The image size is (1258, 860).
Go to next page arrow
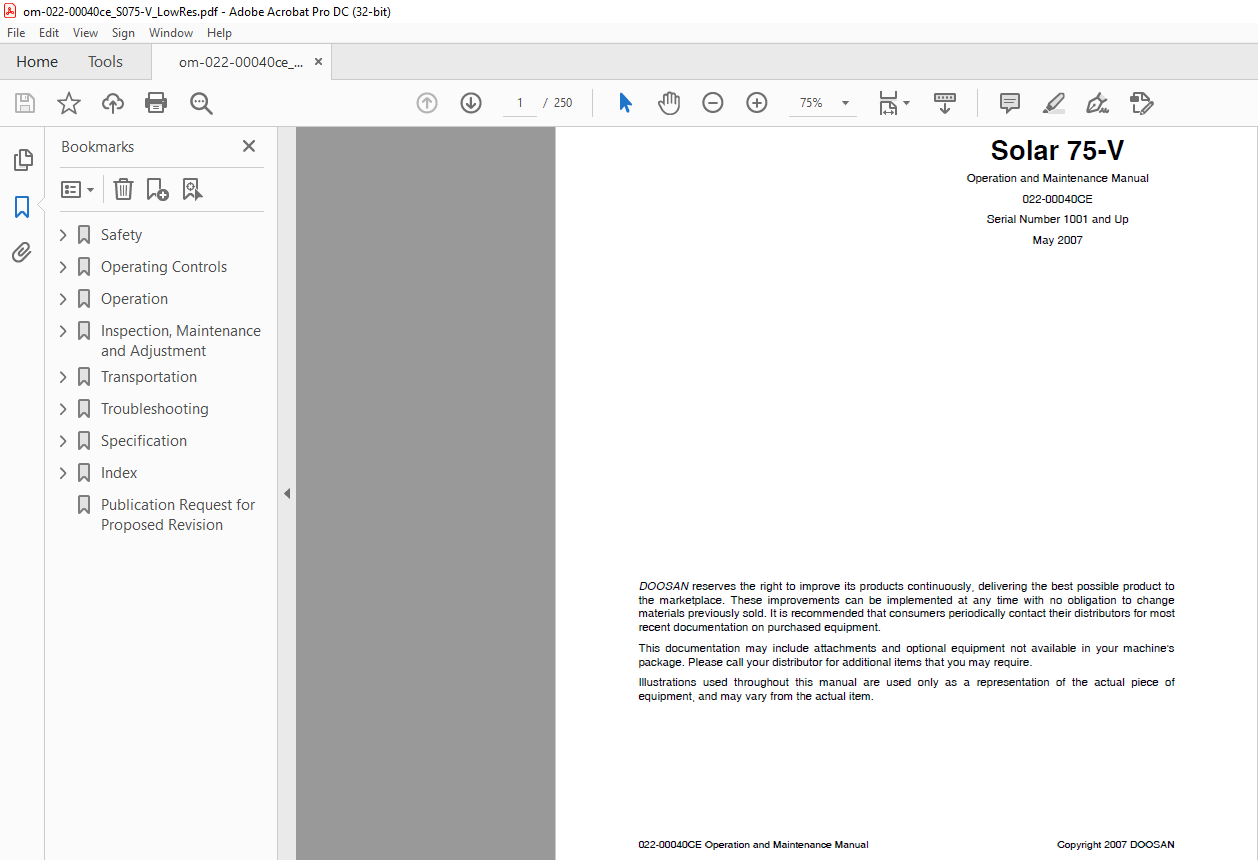click(471, 103)
